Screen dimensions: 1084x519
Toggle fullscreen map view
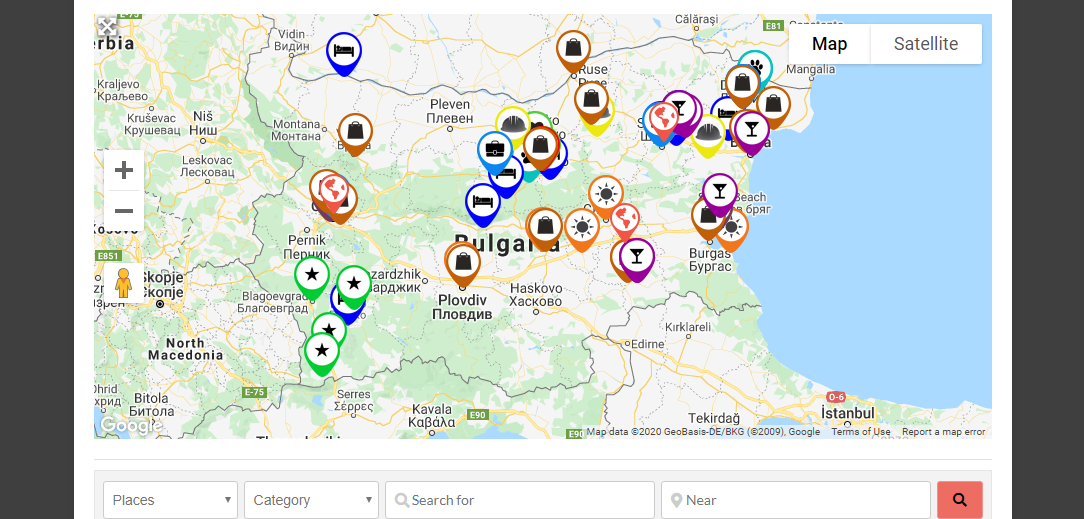pyautogui.click(x=108, y=27)
